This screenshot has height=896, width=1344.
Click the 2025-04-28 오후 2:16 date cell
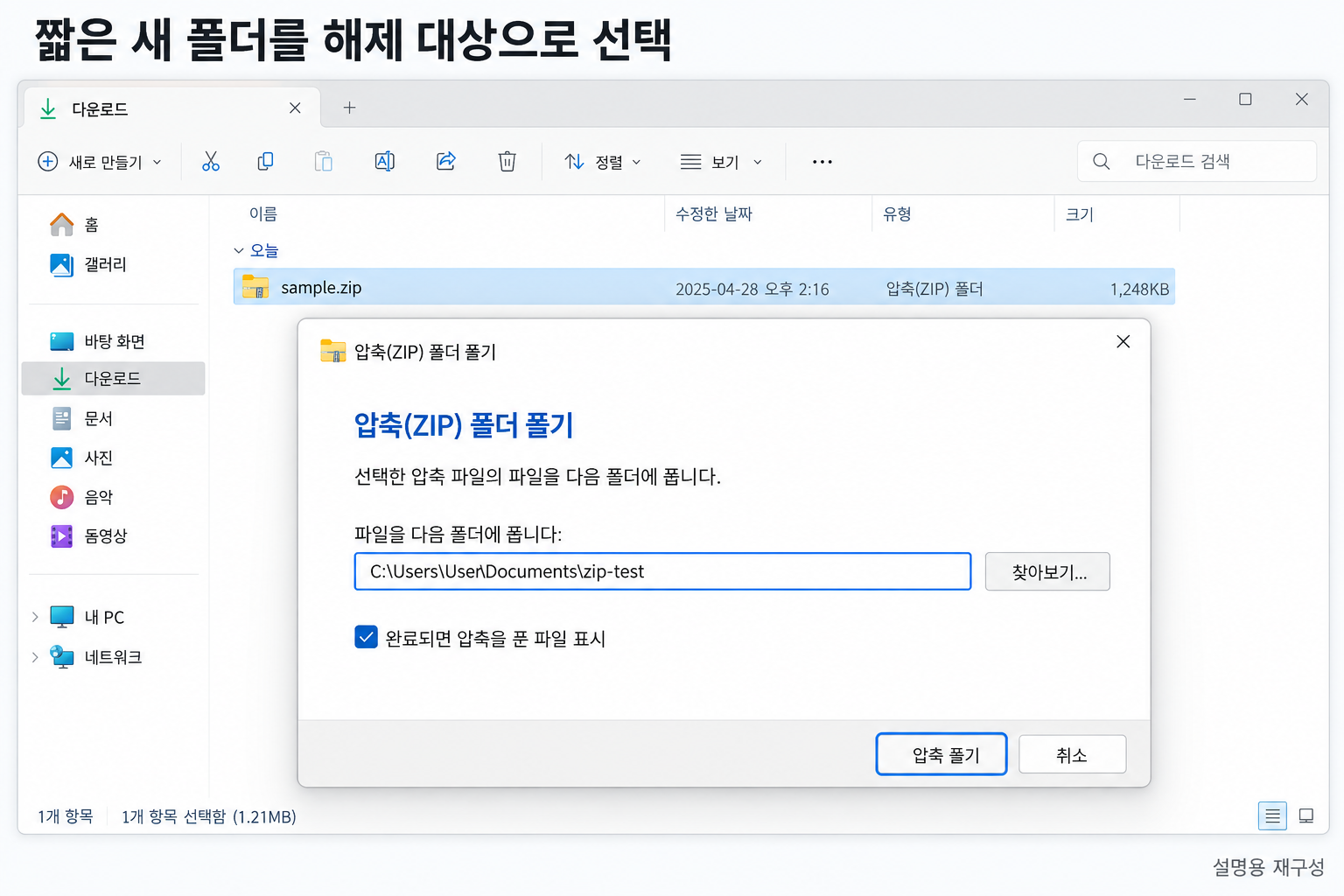(x=752, y=289)
